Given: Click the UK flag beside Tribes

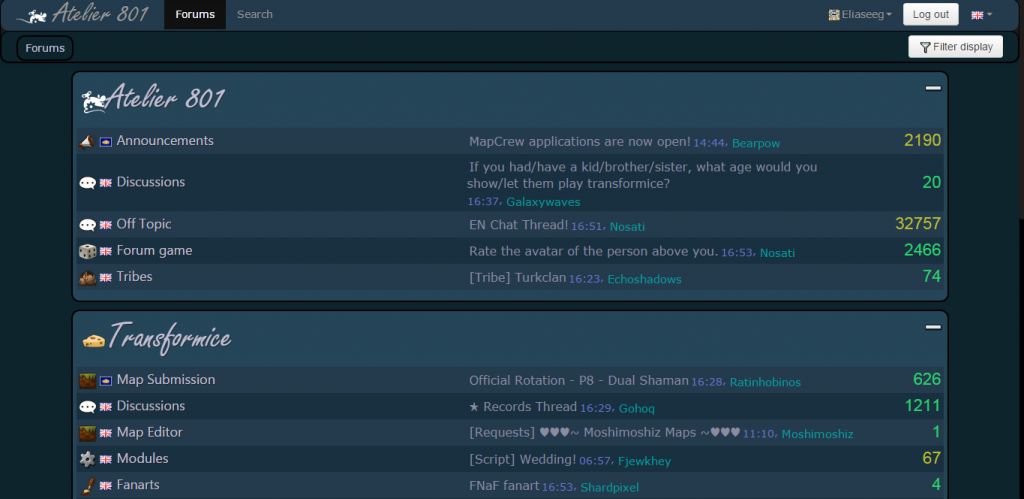Looking at the screenshot, I should [106, 278].
